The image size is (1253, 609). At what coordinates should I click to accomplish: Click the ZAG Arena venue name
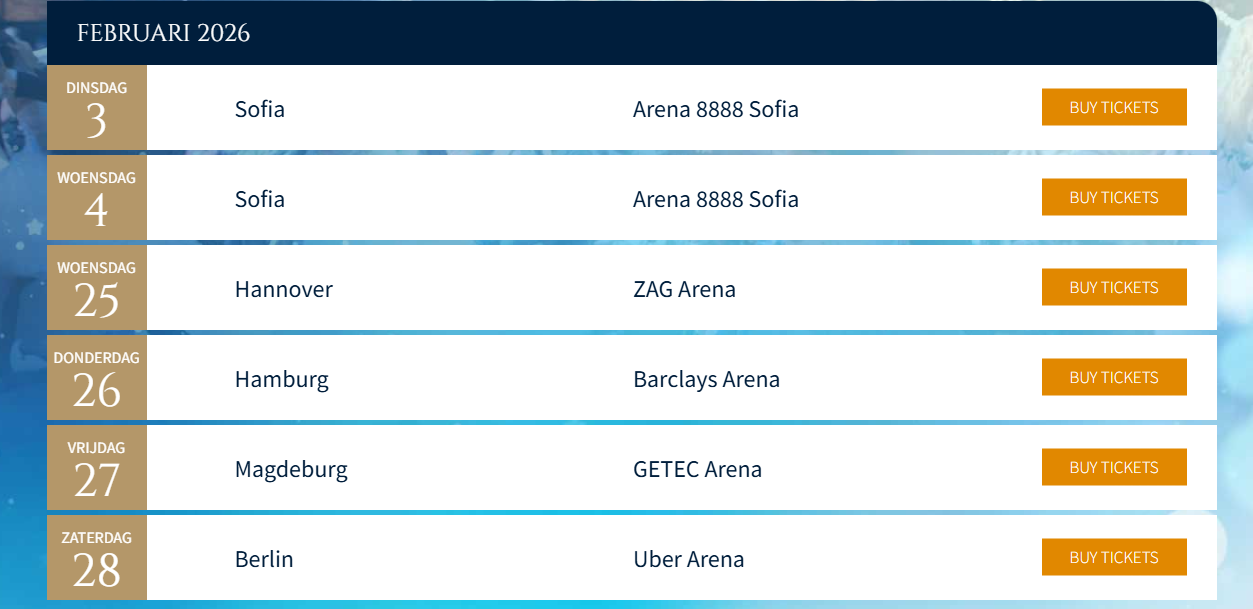684,289
